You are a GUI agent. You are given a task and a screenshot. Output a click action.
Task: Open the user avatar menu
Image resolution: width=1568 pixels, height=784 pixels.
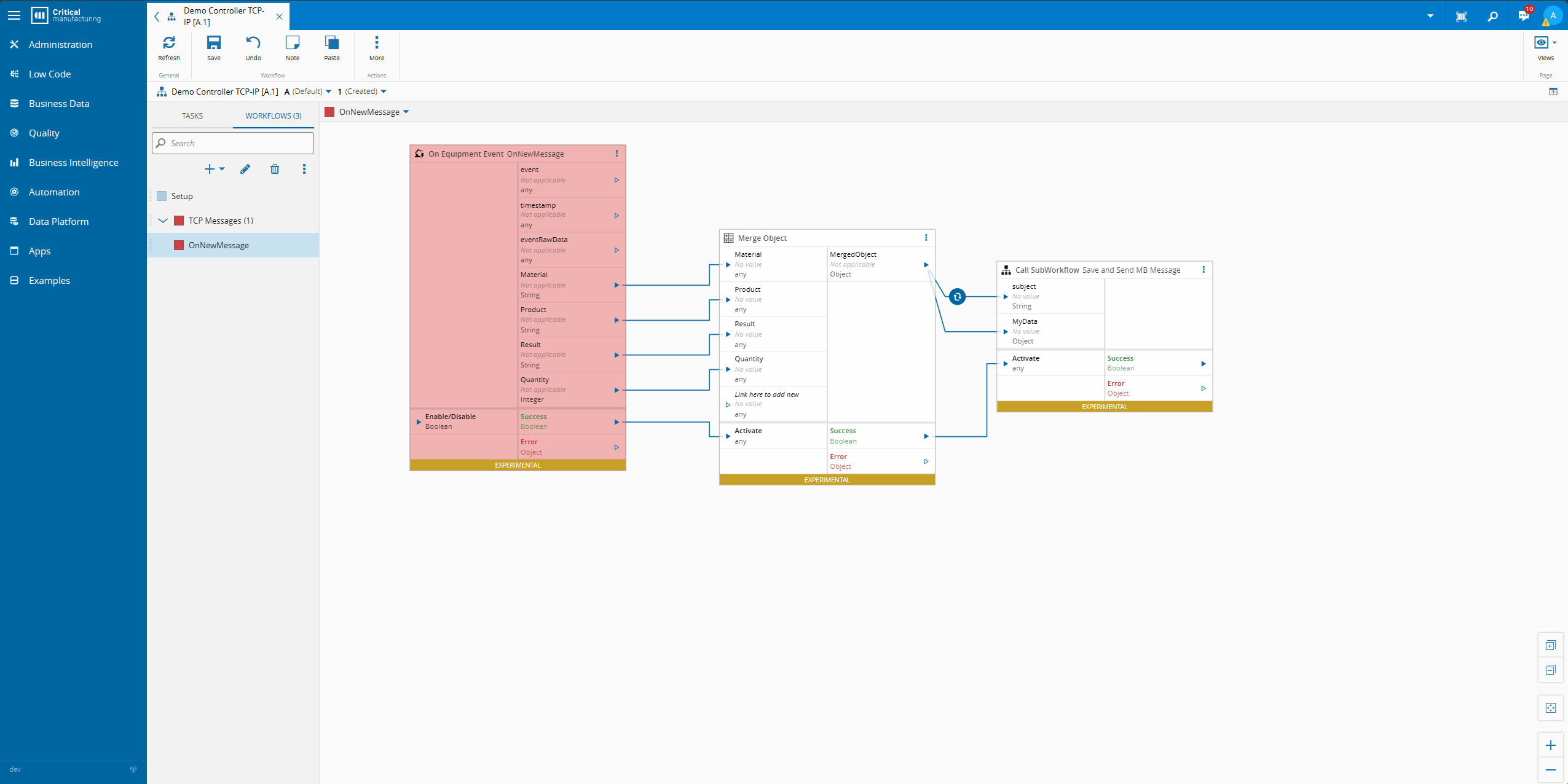coord(1553,16)
